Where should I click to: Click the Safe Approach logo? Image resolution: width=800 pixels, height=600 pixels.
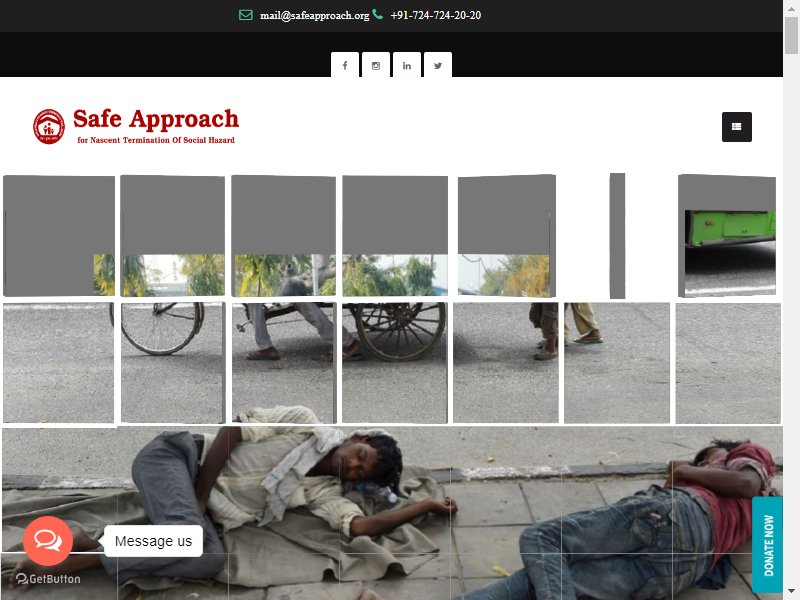click(x=136, y=126)
